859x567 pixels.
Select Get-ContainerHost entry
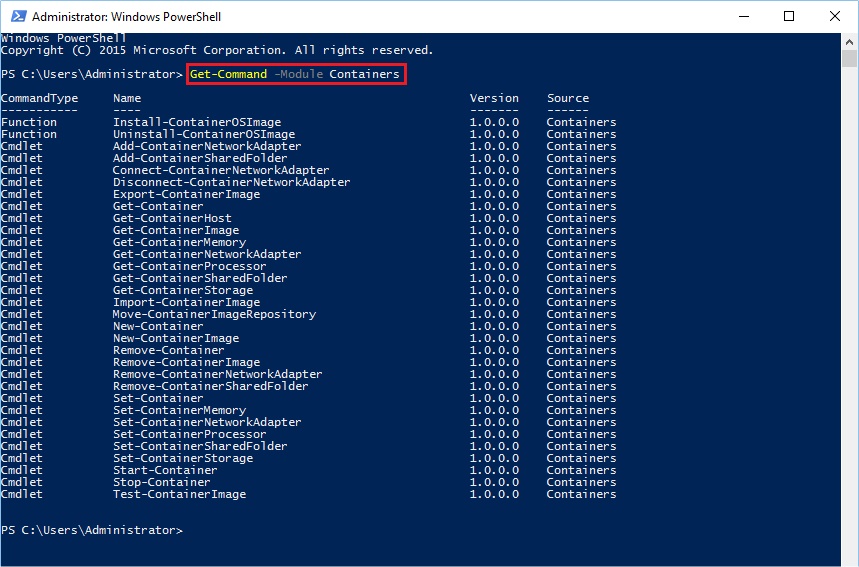point(172,218)
